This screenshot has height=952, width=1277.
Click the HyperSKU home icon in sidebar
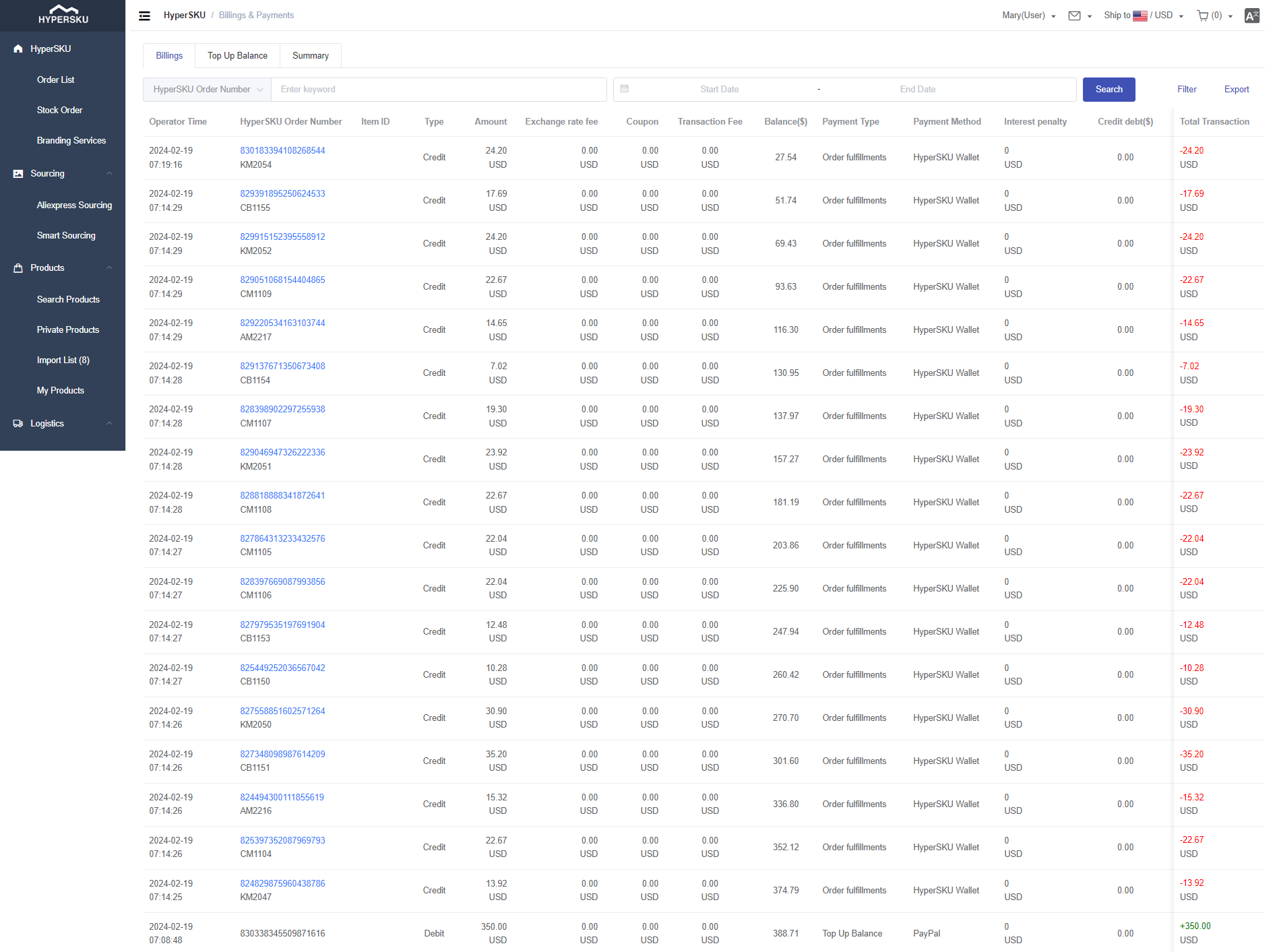tap(18, 49)
